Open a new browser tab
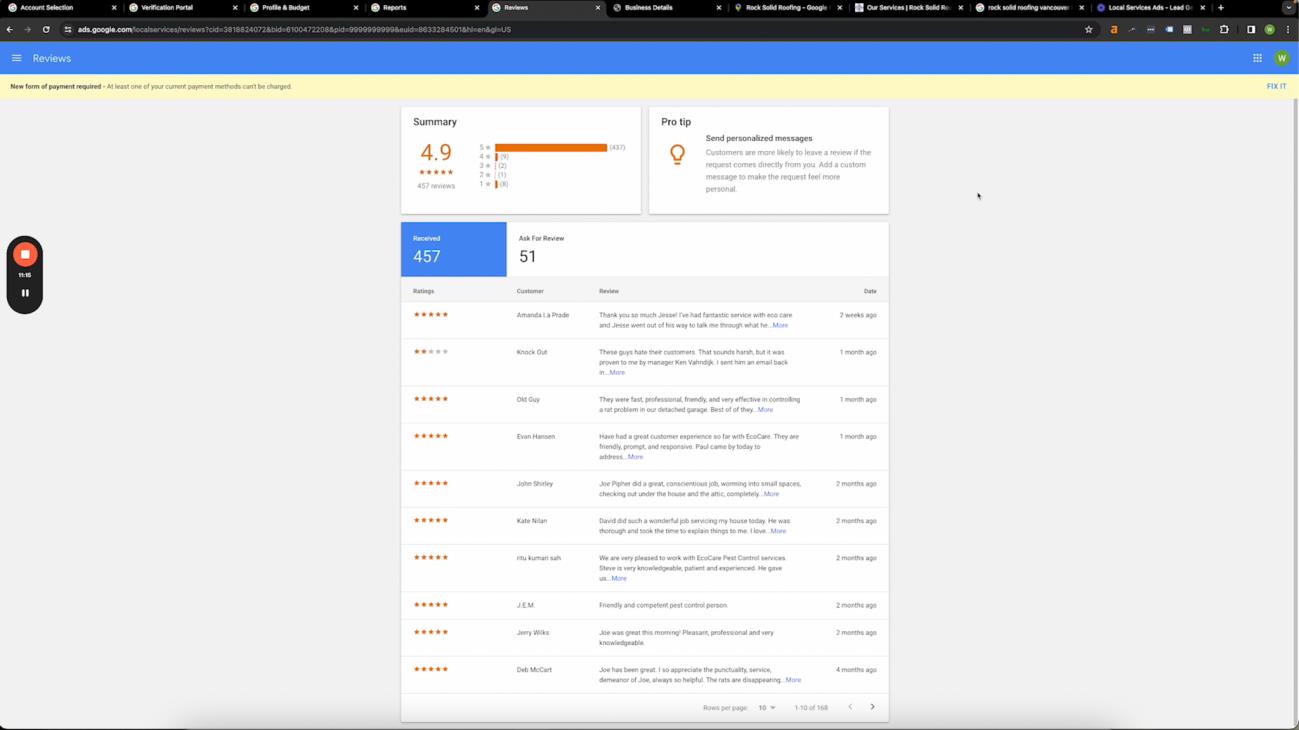This screenshot has width=1299, height=730. click(x=1221, y=8)
